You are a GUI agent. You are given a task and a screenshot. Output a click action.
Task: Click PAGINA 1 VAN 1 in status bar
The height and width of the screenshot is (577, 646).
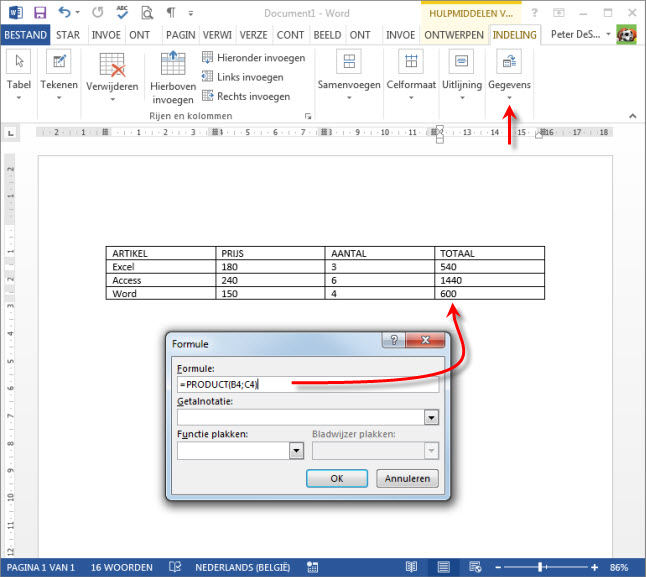[41, 568]
